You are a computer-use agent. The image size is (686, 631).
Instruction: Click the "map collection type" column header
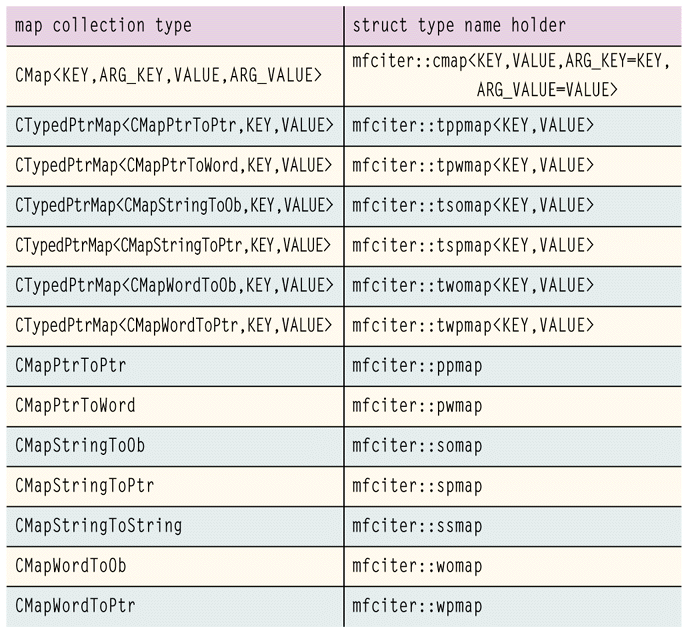pos(104,24)
